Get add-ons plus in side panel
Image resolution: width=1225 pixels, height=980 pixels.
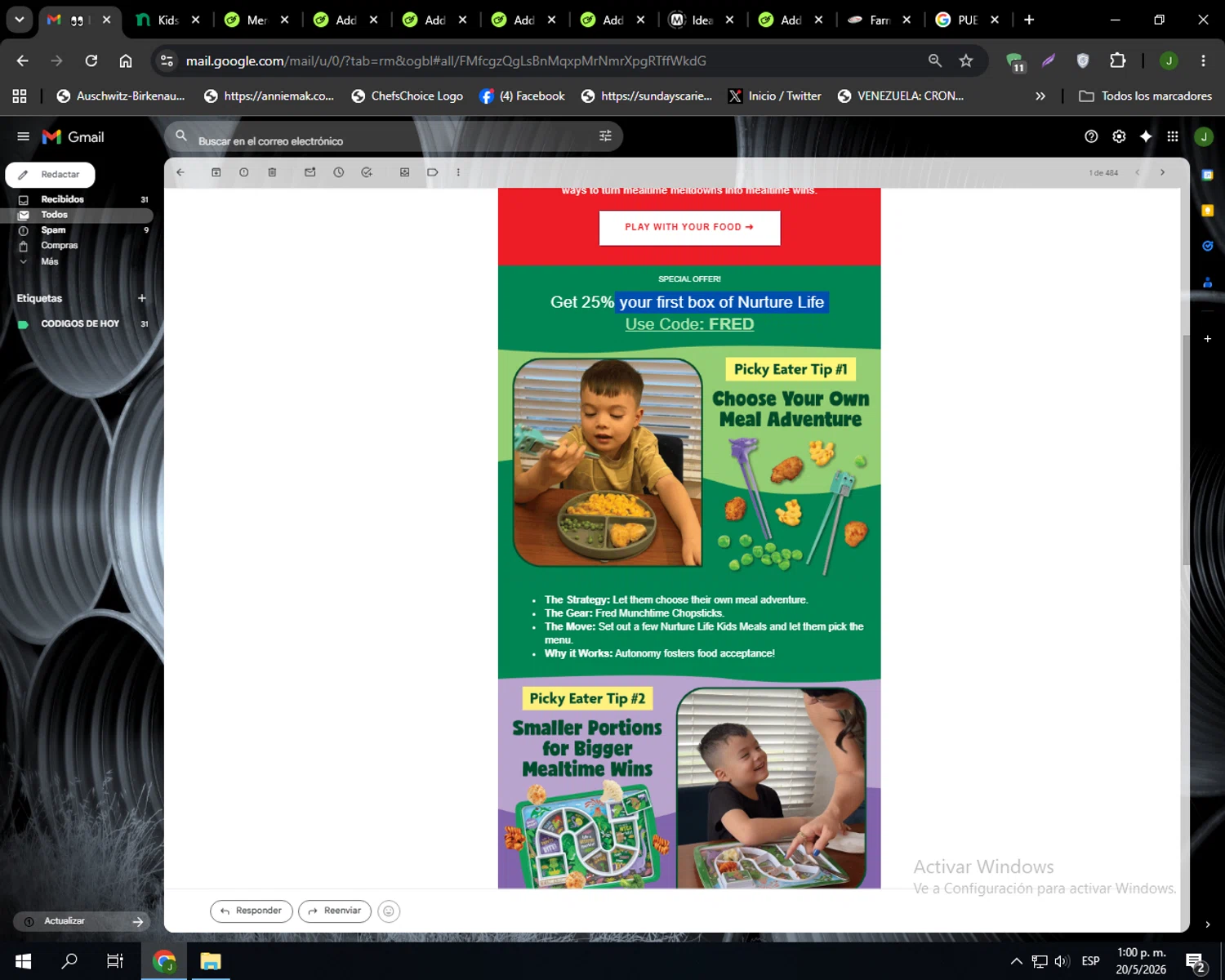pos(1207,338)
